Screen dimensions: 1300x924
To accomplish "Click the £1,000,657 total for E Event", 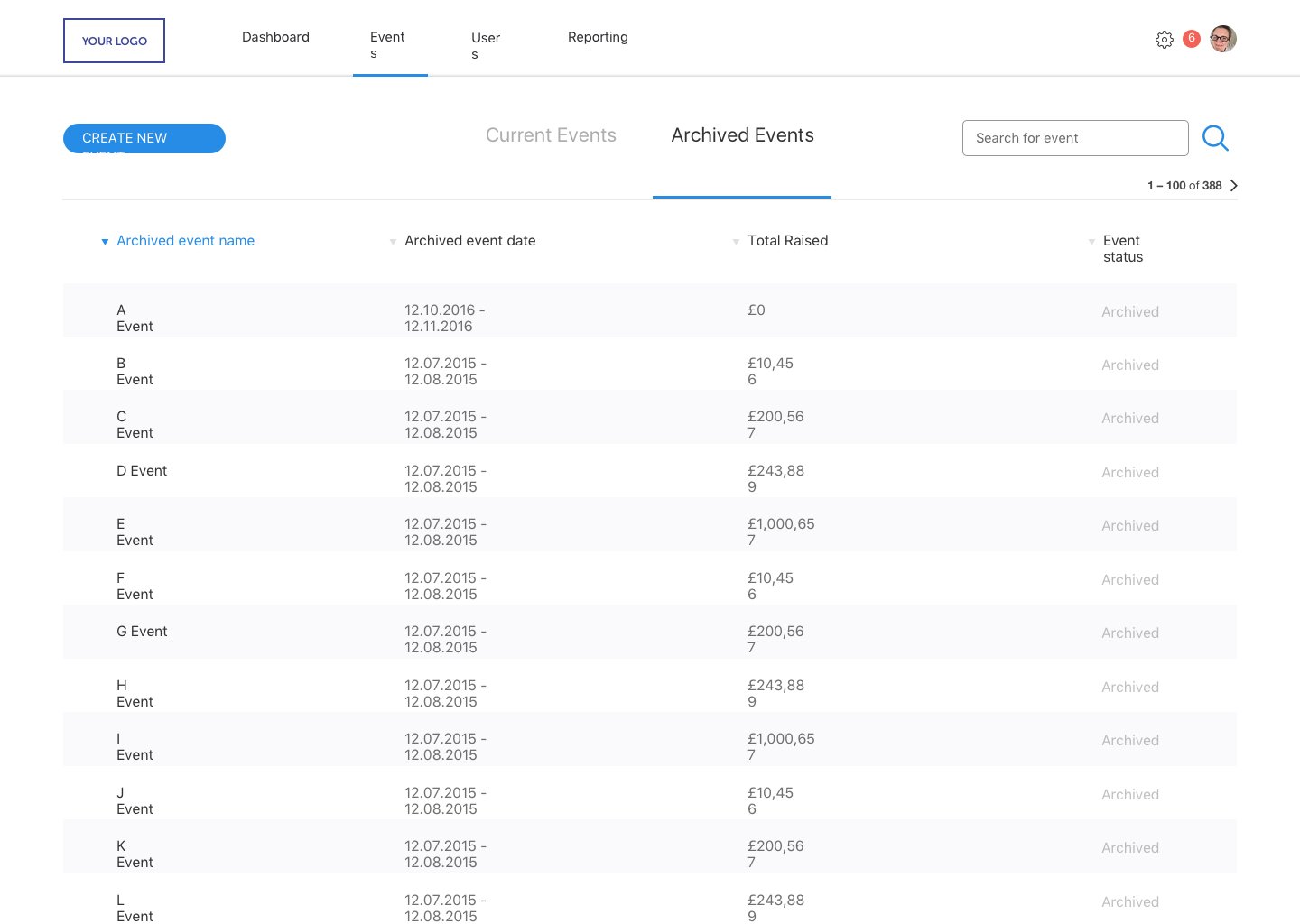I will point(781,532).
